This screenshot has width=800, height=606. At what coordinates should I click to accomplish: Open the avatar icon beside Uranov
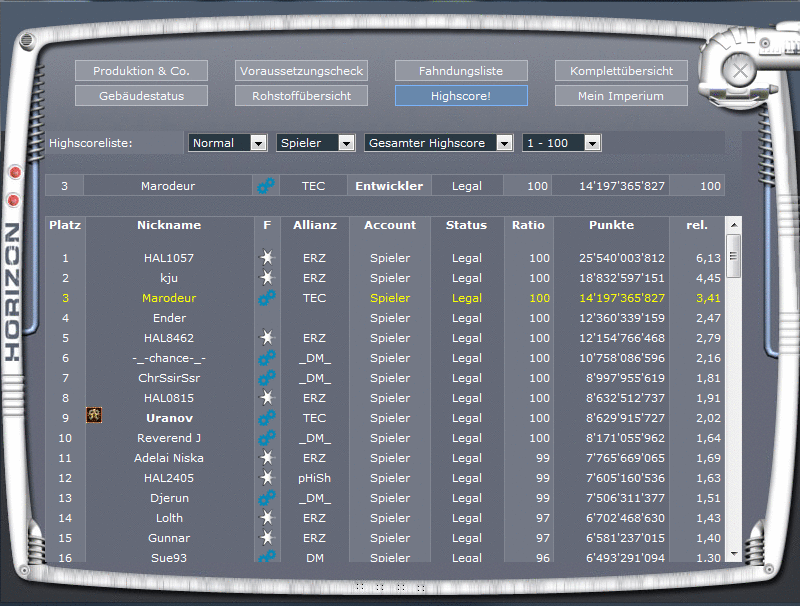pyautogui.click(x=94, y=414)
